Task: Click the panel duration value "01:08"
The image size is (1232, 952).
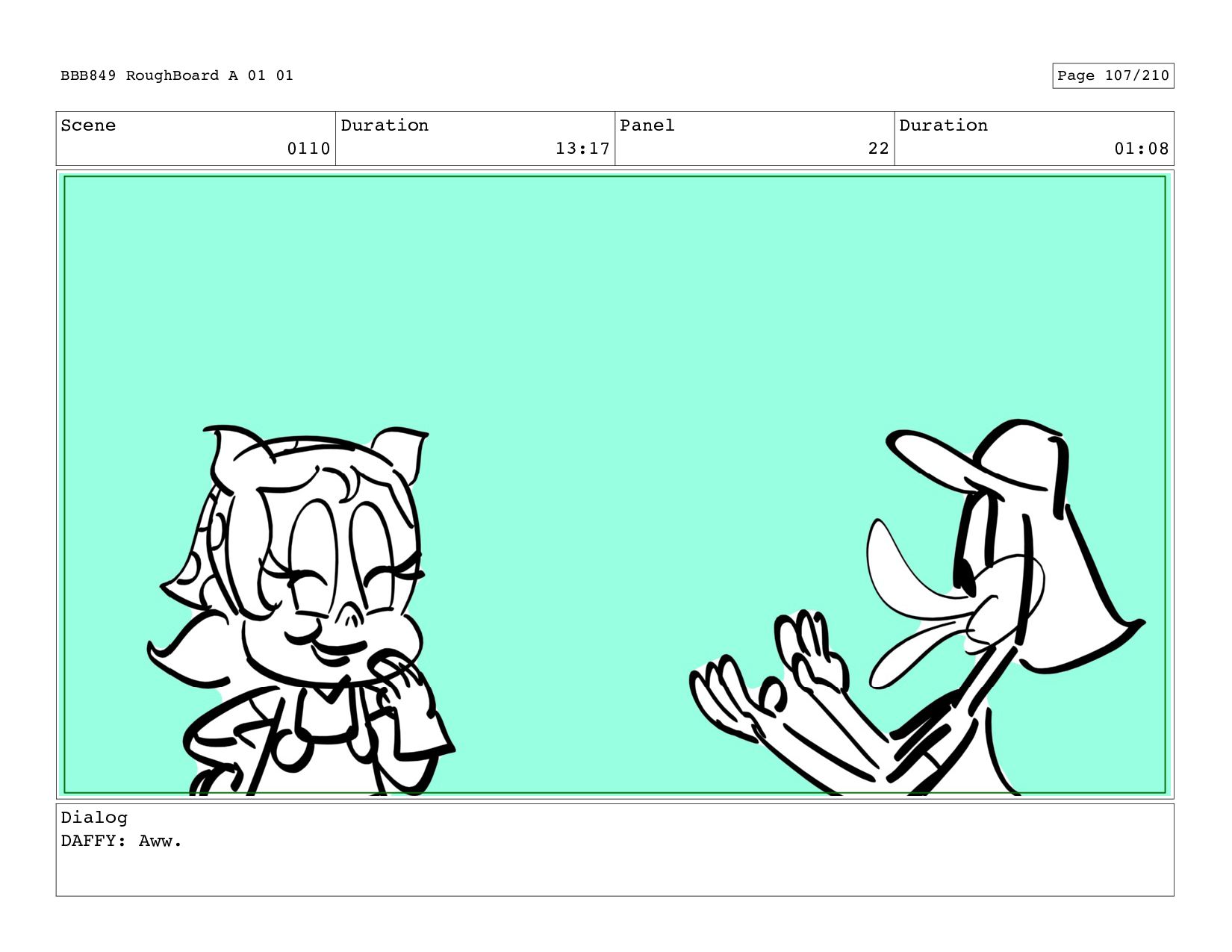Action: point(1142,149)
